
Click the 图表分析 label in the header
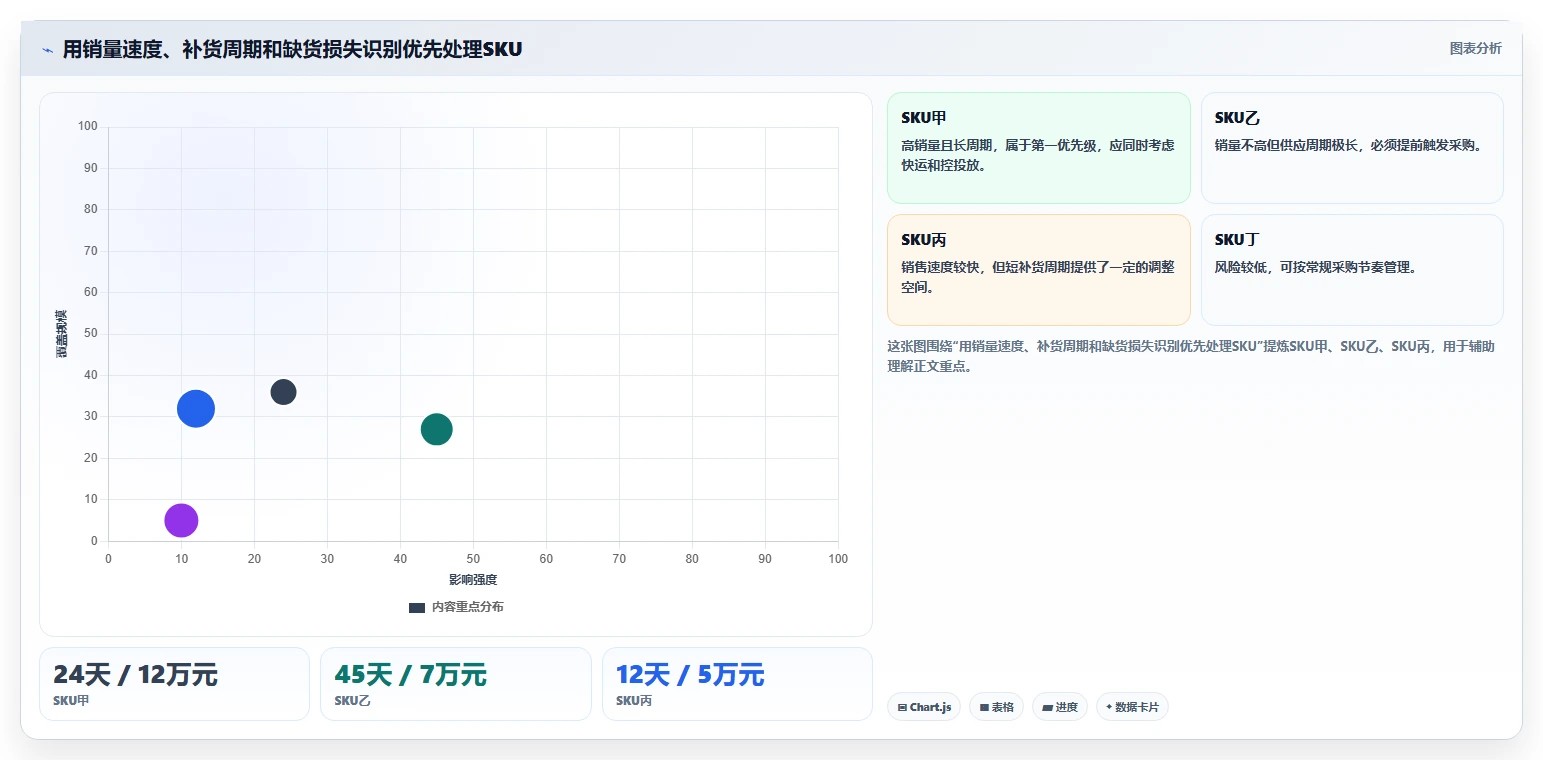tap(1475, 48)
